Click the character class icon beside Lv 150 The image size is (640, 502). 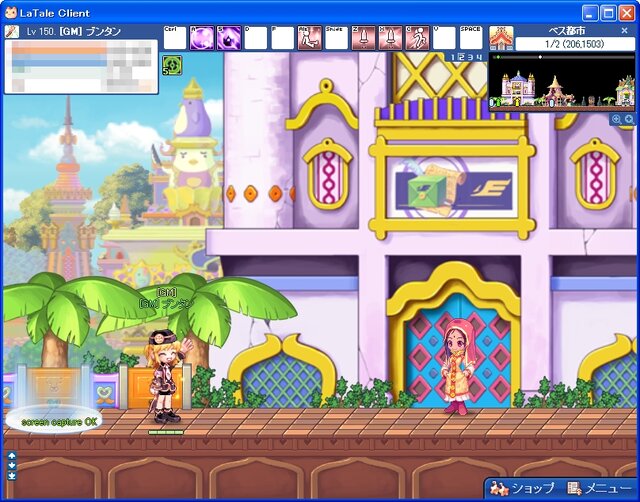(12, 31)
